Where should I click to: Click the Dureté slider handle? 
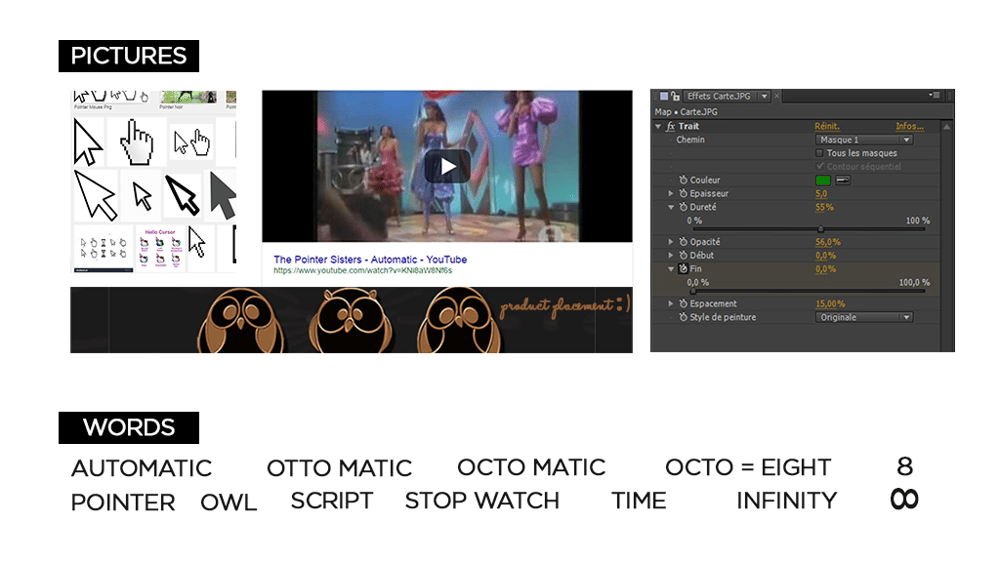tap(821, 229)
